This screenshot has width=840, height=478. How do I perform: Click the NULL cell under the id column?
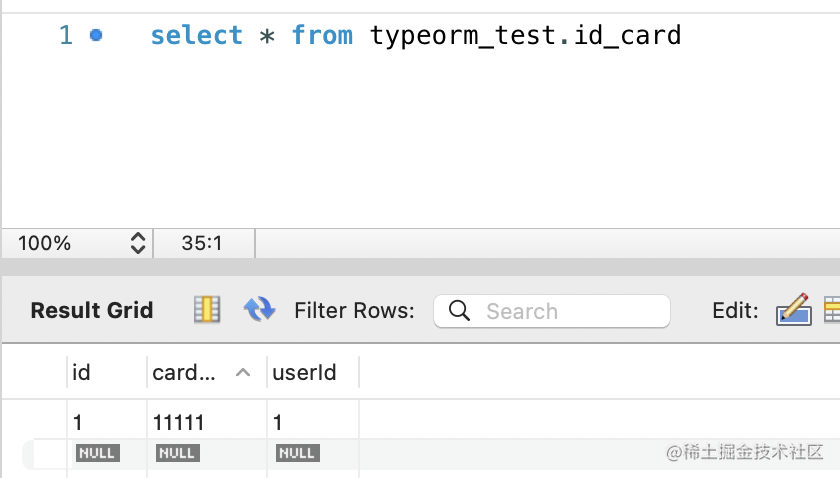(97, 453)
